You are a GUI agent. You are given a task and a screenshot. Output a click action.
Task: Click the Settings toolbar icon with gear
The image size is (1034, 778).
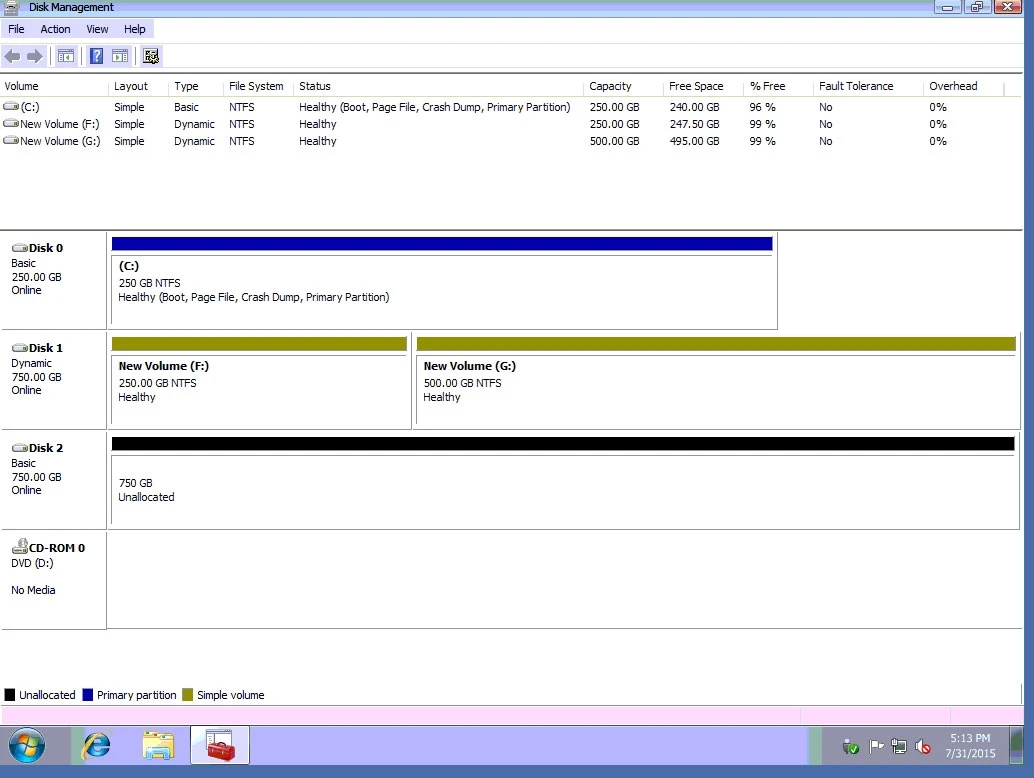[x=152, y=56]
